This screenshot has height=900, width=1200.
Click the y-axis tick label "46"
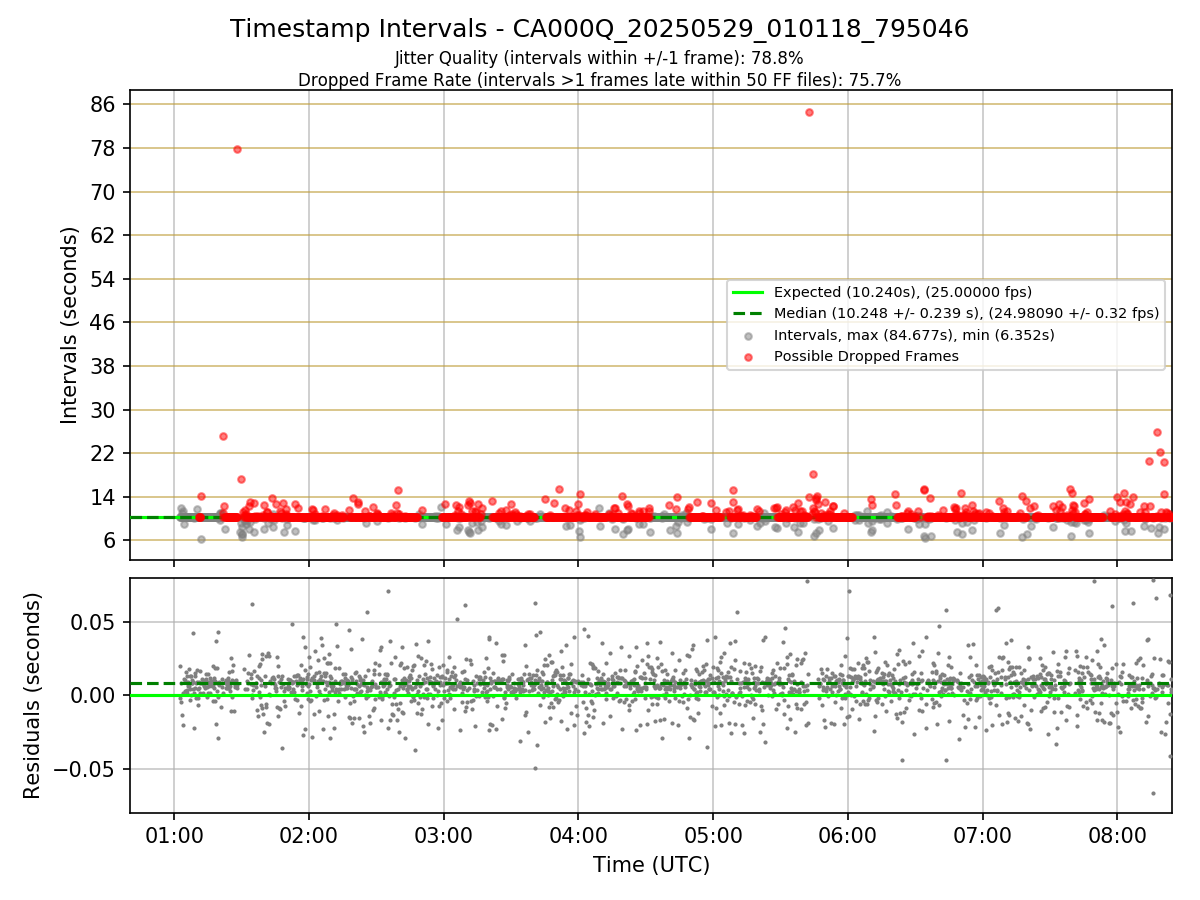coord(104,322)
